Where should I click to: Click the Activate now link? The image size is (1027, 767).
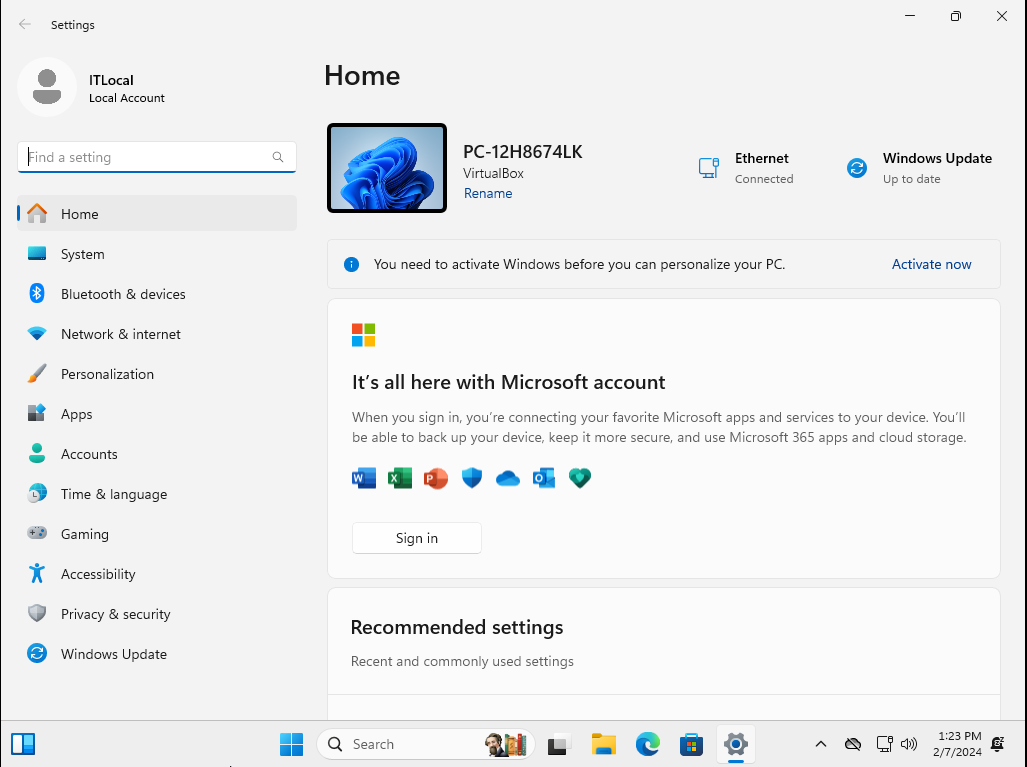931,264
